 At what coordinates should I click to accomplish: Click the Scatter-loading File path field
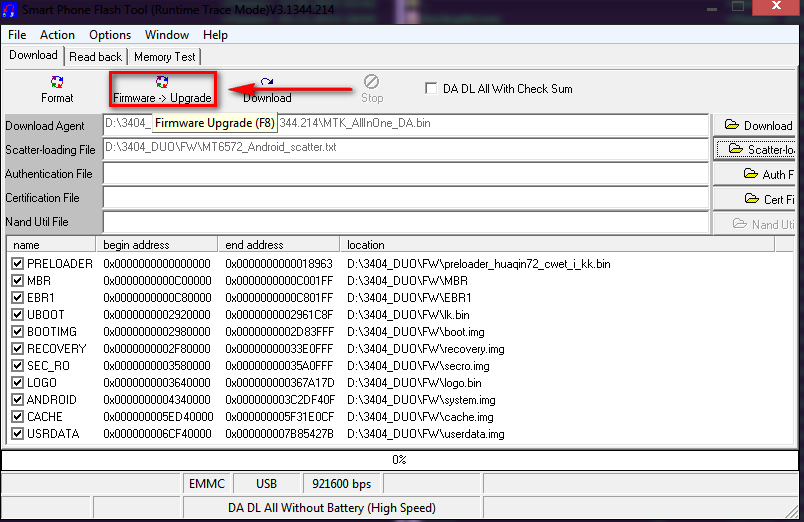[406, 149]
